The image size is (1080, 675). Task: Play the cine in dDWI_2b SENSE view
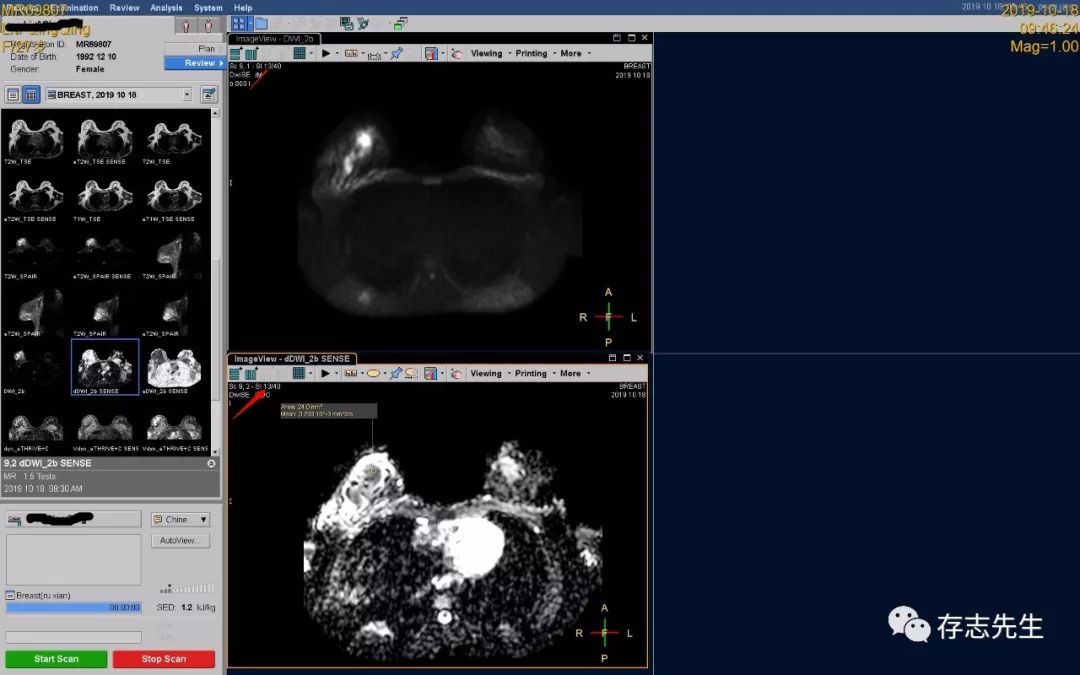click(324, 373)
